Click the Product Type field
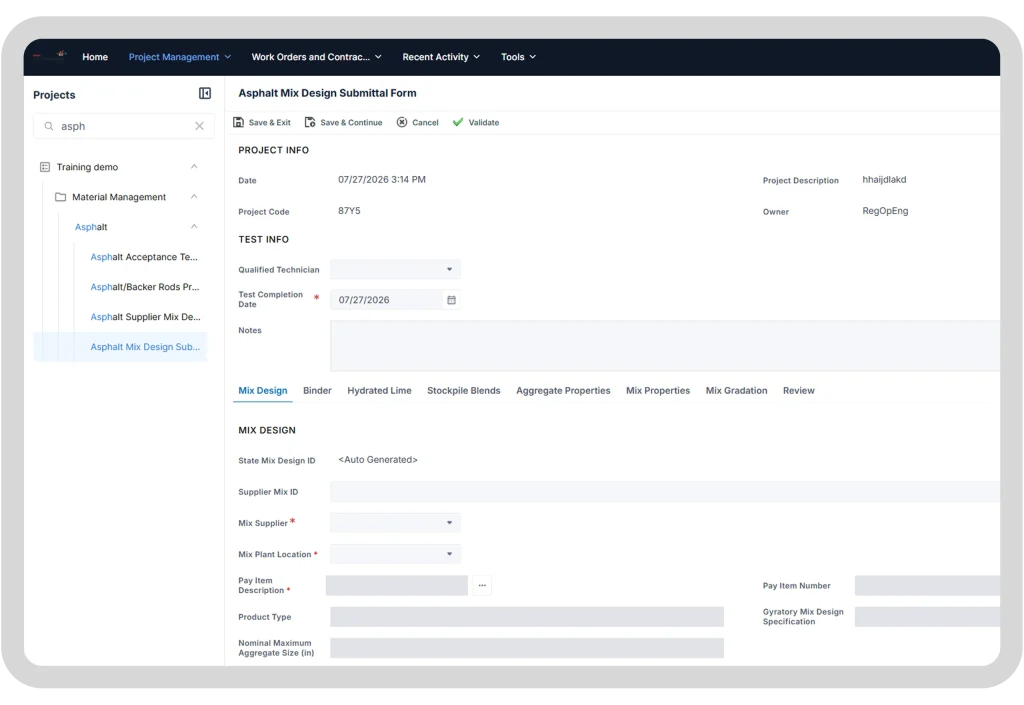 [x=526, y=617]
